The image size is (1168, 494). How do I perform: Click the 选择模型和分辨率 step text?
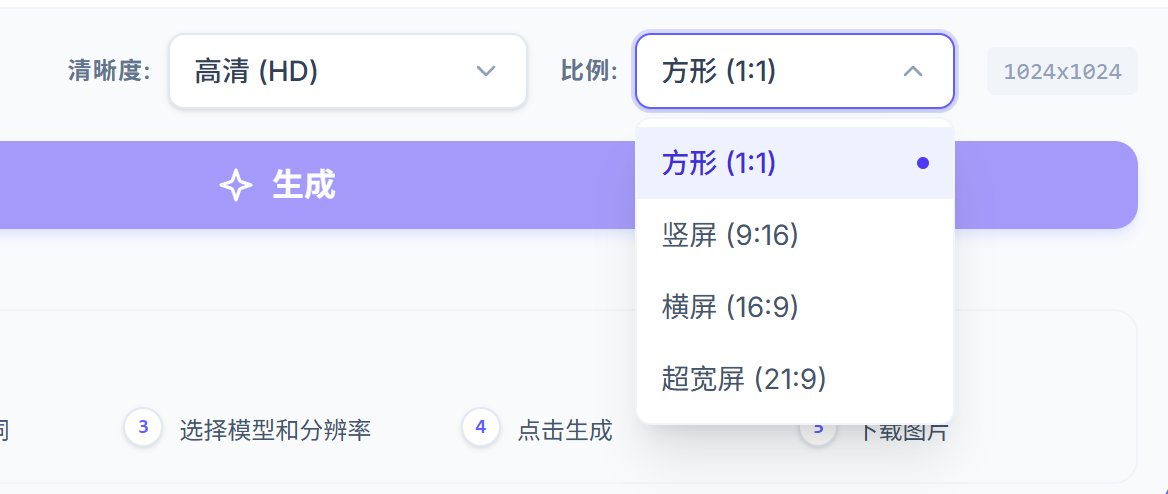[275, 430]
